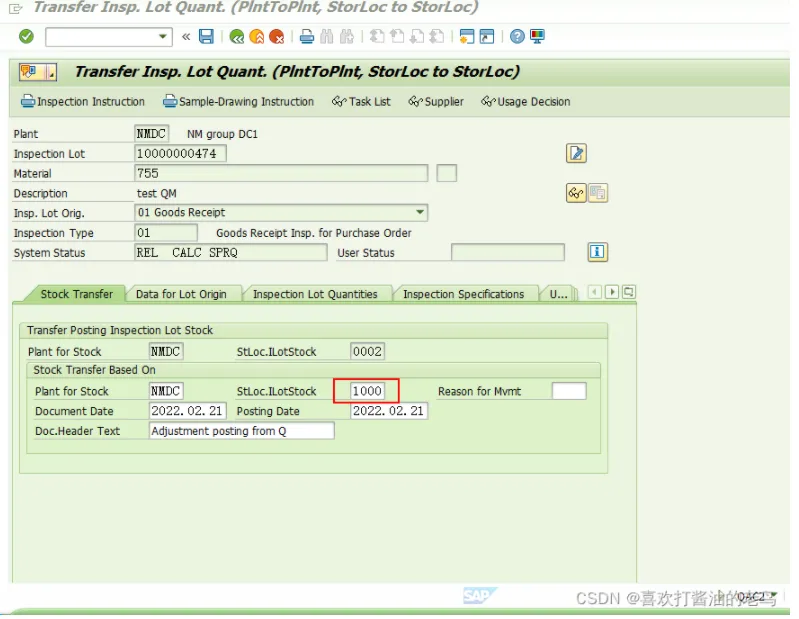This screenshot has width=799, height=619.
Task: Click Plant for Stock field under Stock Transfer Based On
Action: [166, 392]
